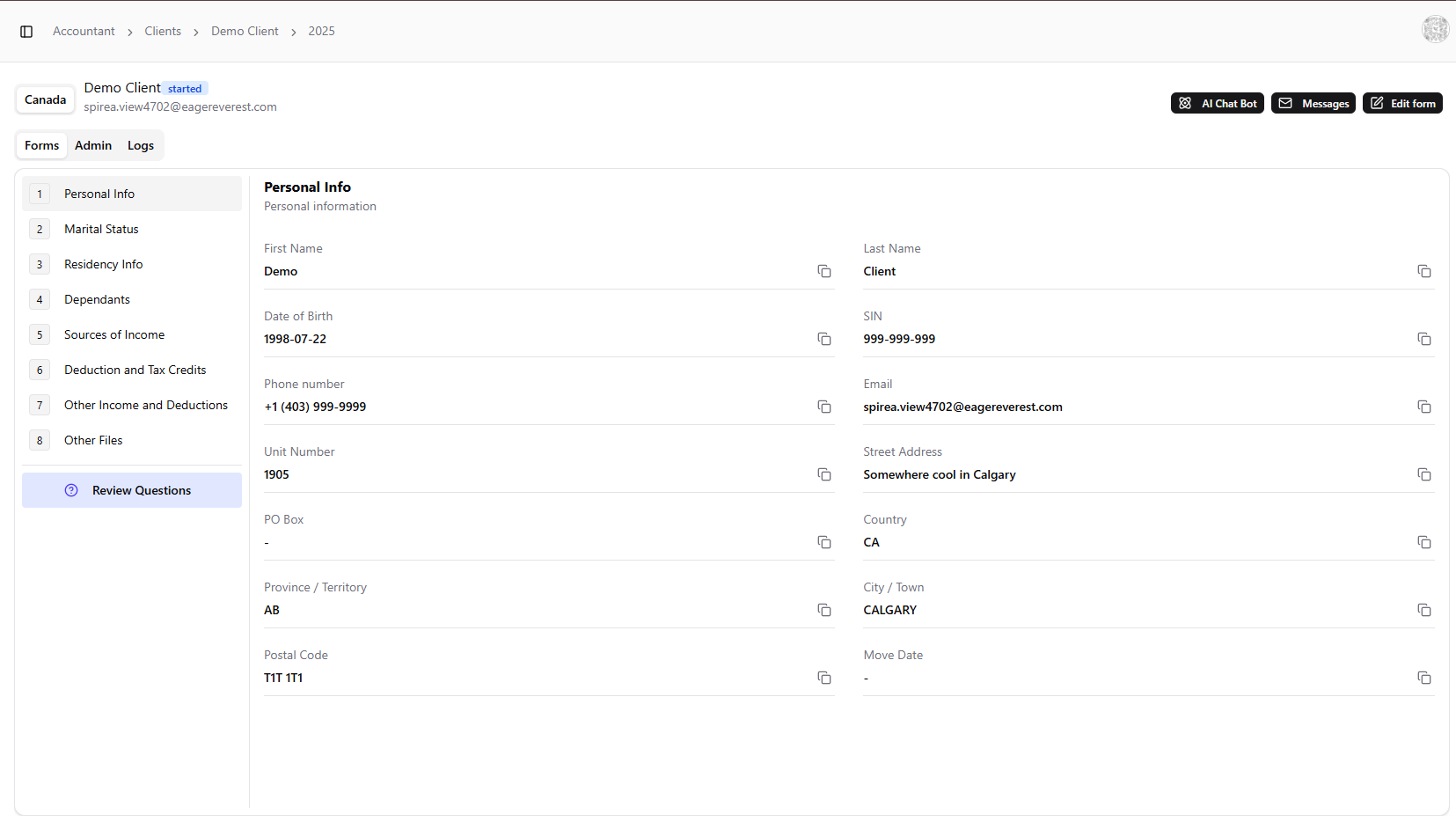This screenshot has height=829, width=1456.
Task: Select Deduction and Tax Credits section
Action: 132,370
